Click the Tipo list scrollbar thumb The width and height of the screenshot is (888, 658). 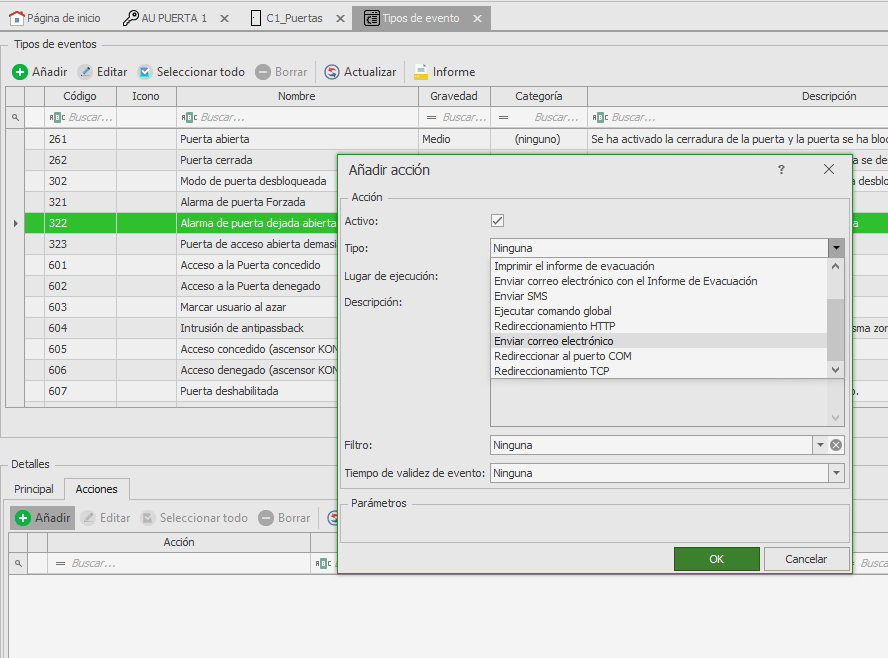(835, 330)
